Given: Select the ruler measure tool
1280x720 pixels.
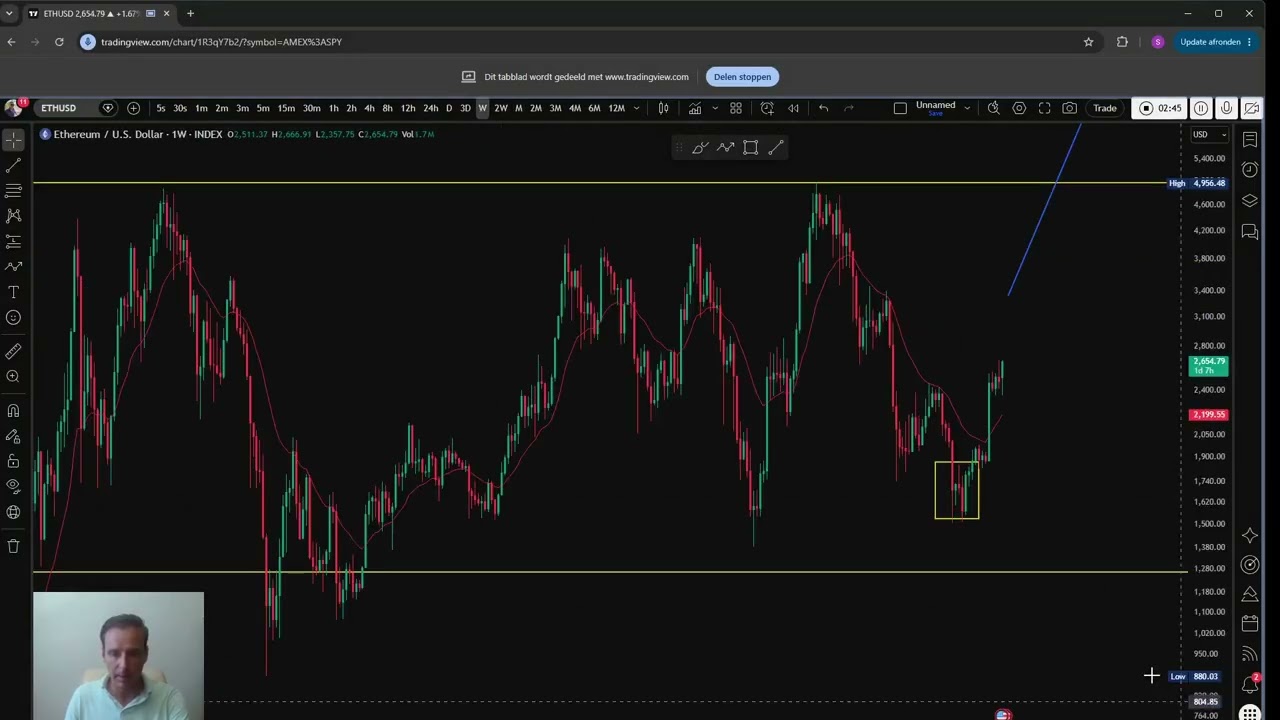Looking at the screenshot, I should coord(13,351).
